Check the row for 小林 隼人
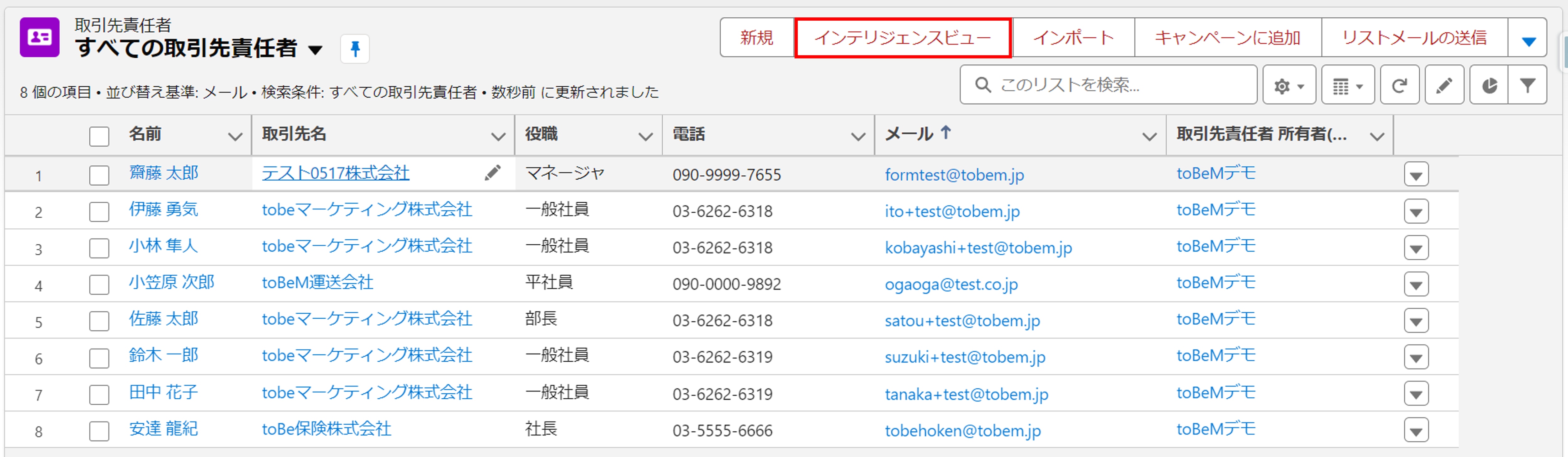The width and height of the screenshot is (1568, 457). [99, 248]
